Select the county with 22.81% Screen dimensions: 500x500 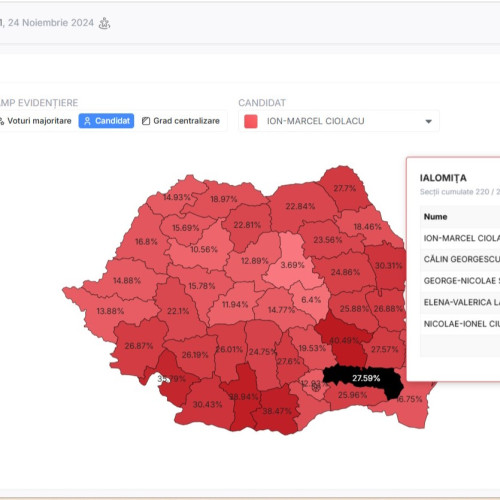tap(247, 225)
